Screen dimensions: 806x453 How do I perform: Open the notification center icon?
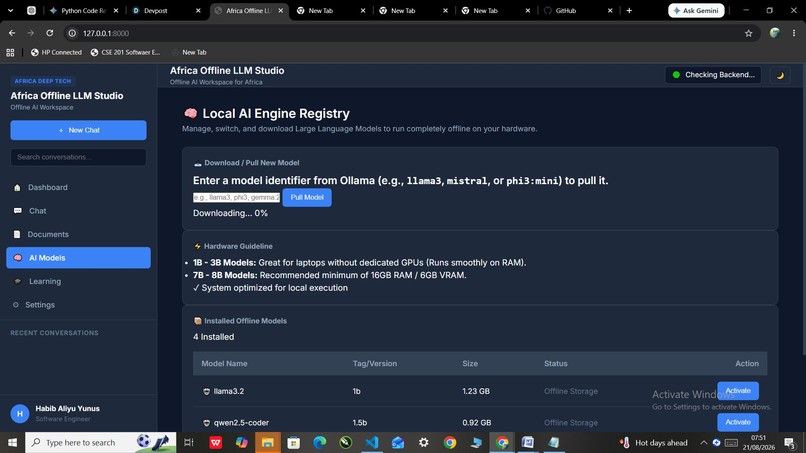pos(790,442)
